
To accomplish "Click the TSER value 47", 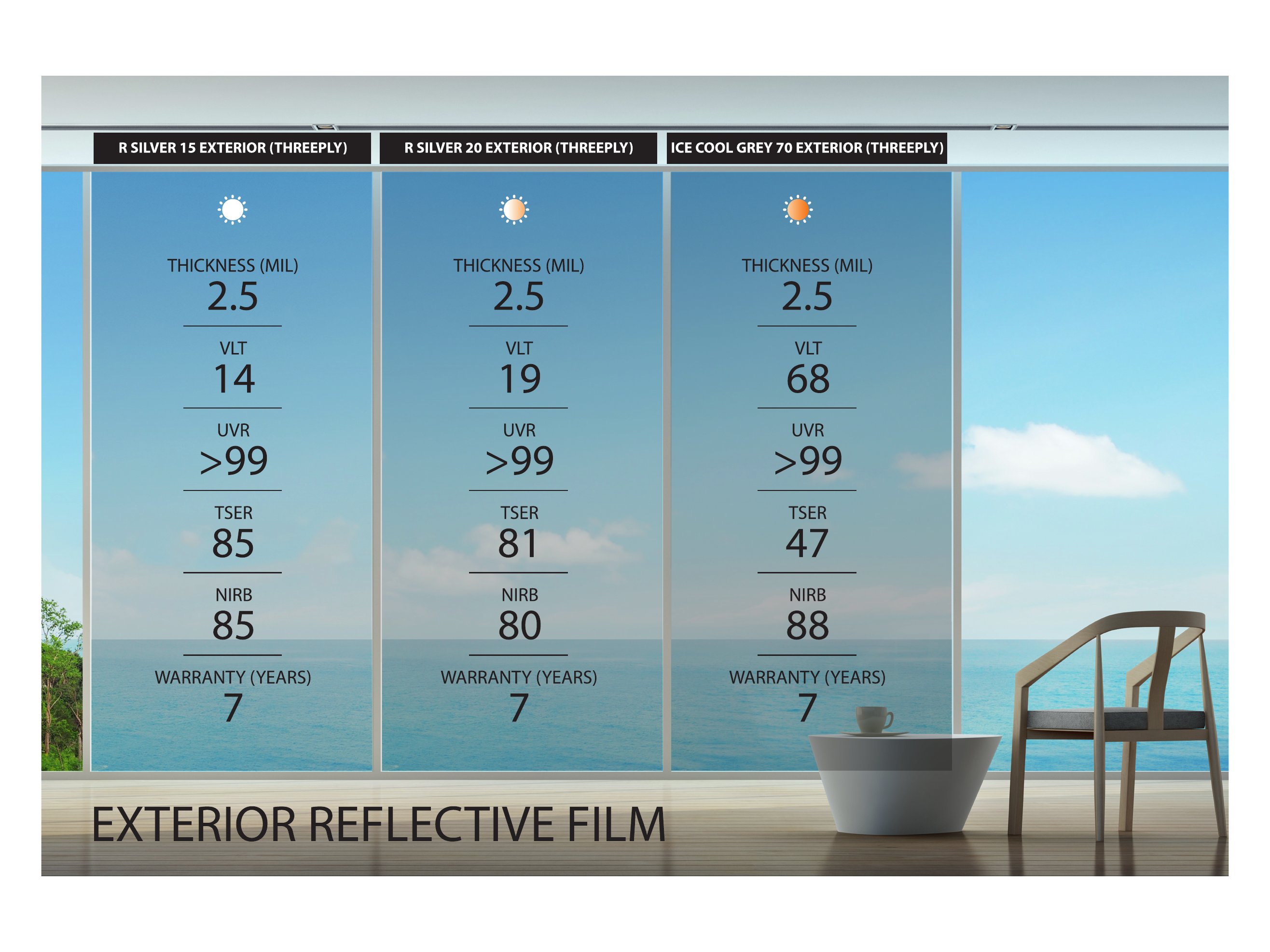I will click(x=807, y=544).
